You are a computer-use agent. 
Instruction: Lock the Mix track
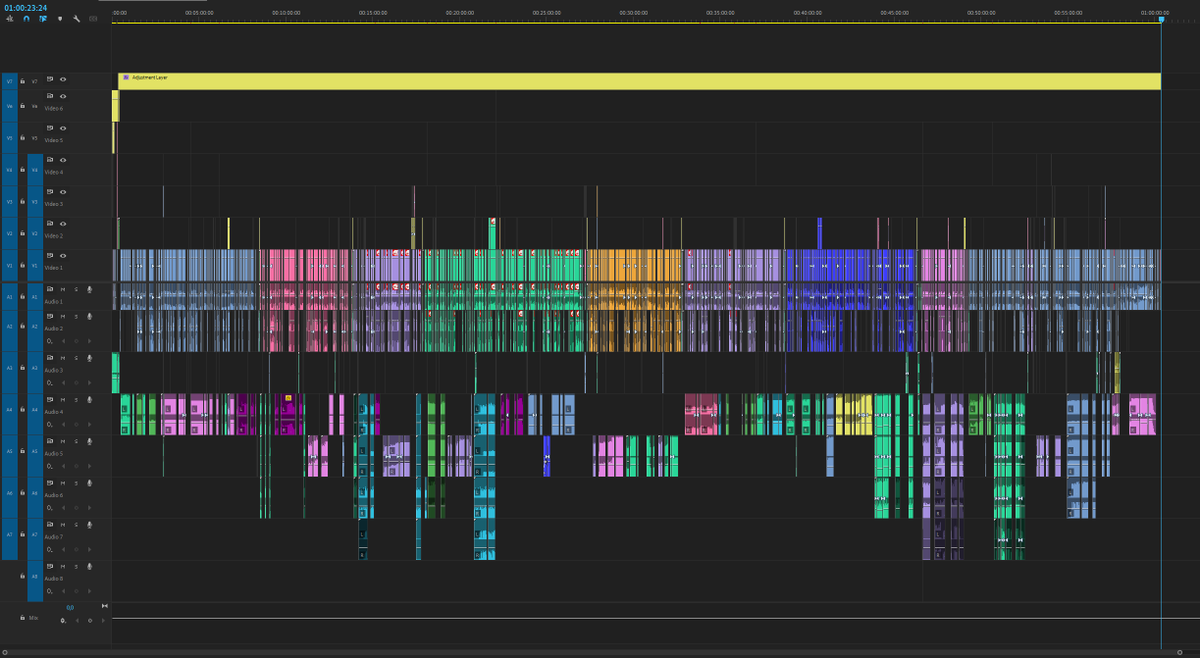tap(22, 618)
